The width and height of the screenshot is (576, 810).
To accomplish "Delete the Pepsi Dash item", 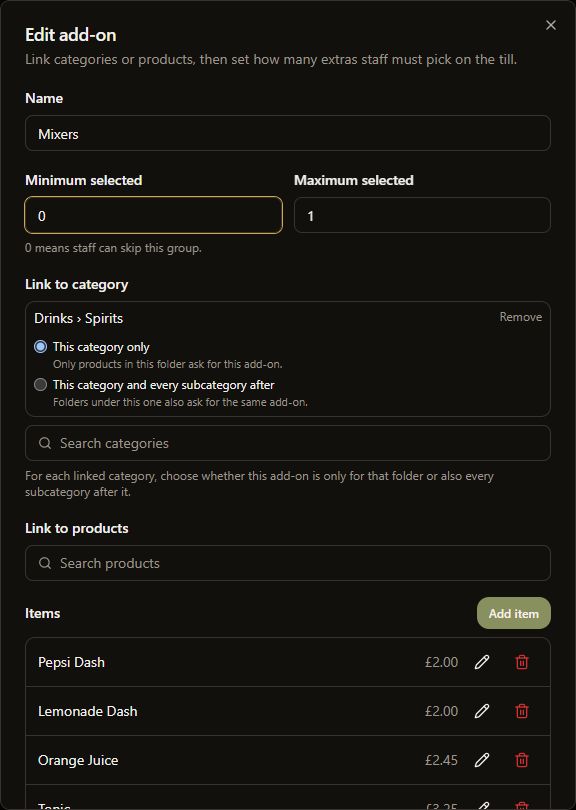I will [522, 662].
